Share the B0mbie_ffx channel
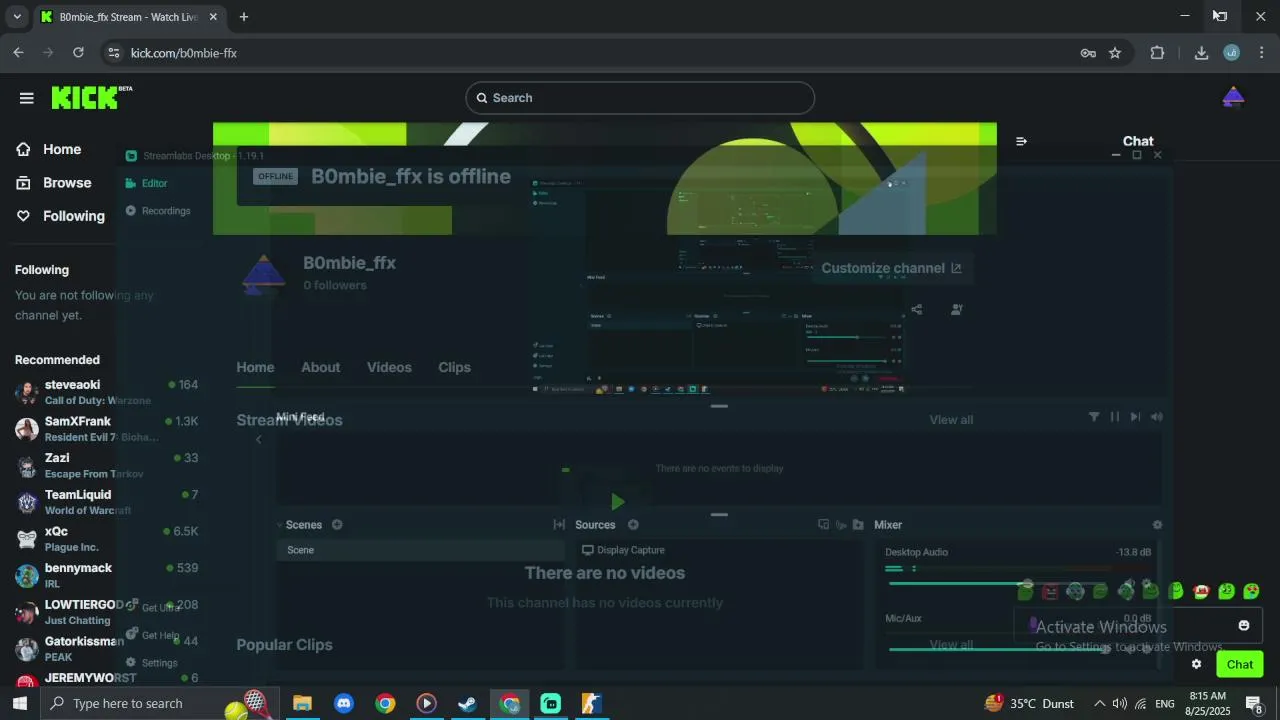 917,310
